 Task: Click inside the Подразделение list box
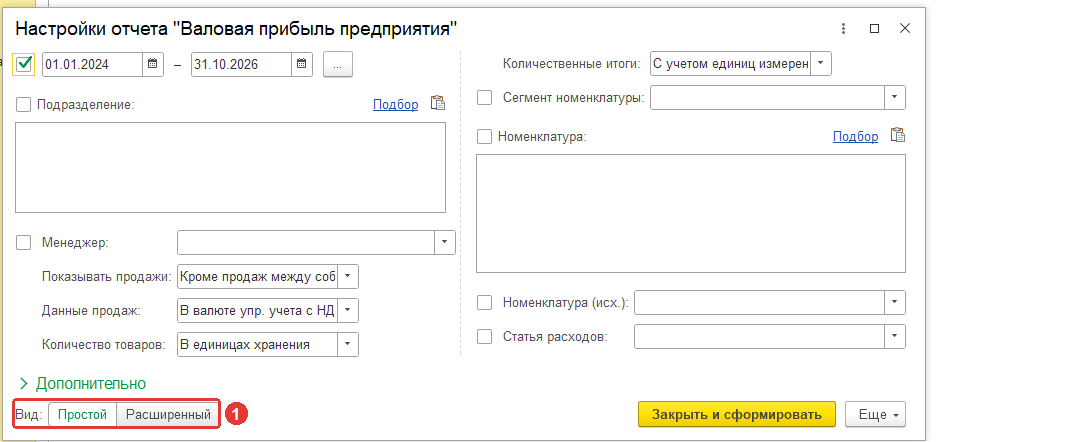[230, 167]
